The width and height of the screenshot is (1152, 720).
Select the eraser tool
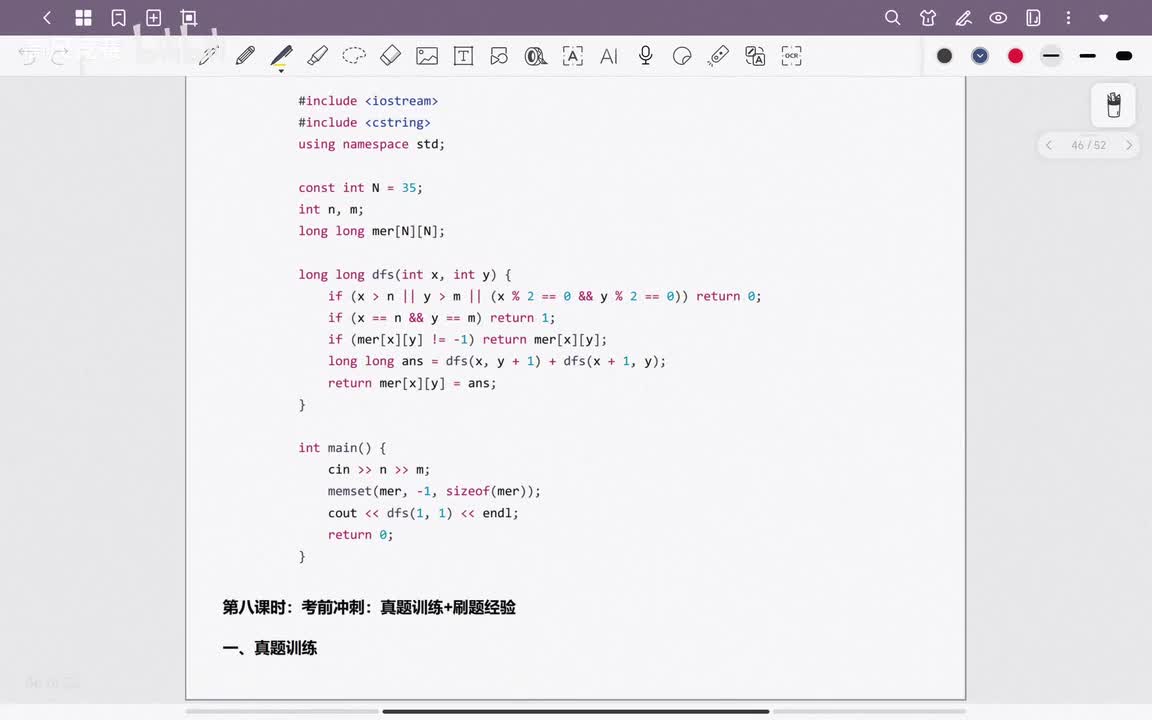[390, 56]
